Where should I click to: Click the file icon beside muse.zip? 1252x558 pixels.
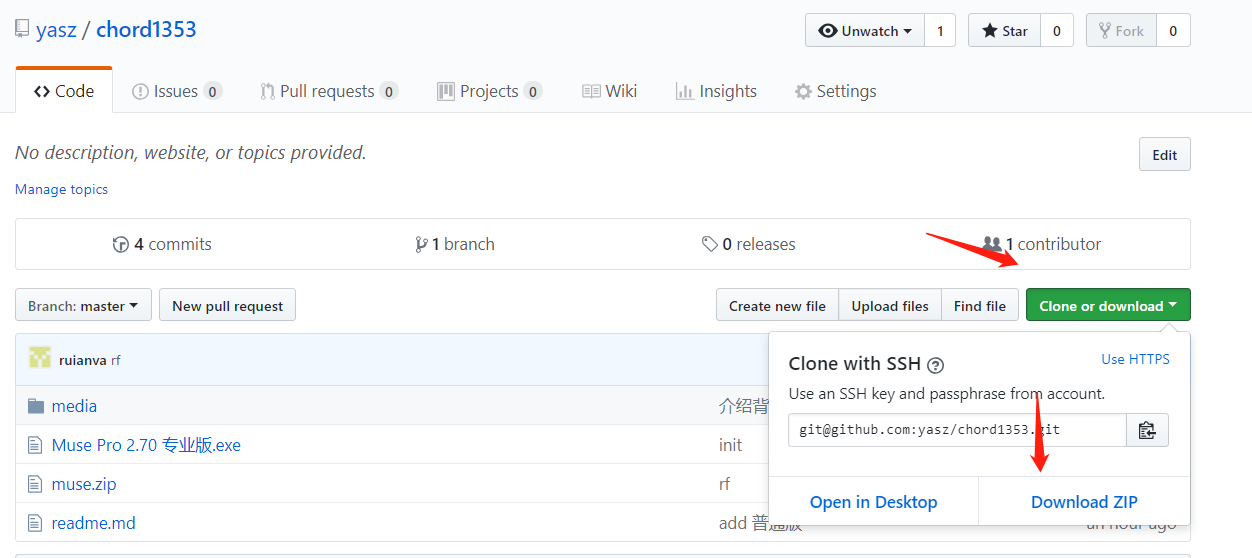[x=36, y=484]
